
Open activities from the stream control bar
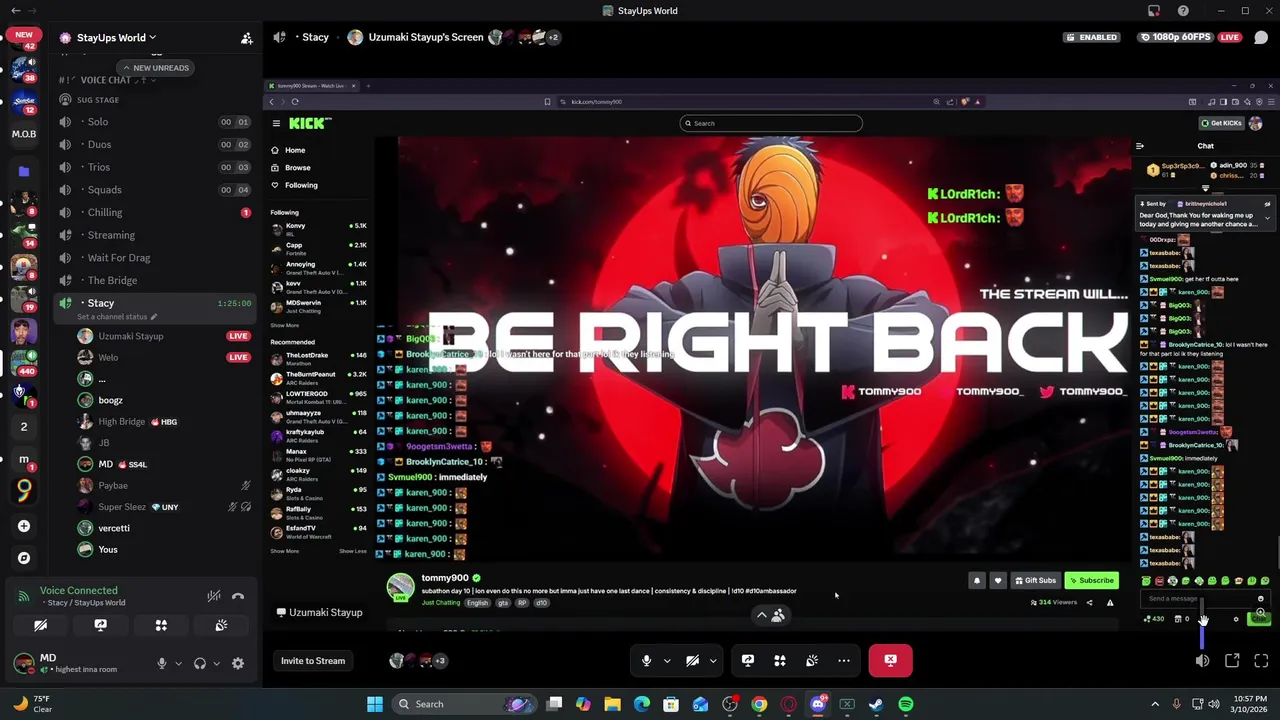click(780, 660)
